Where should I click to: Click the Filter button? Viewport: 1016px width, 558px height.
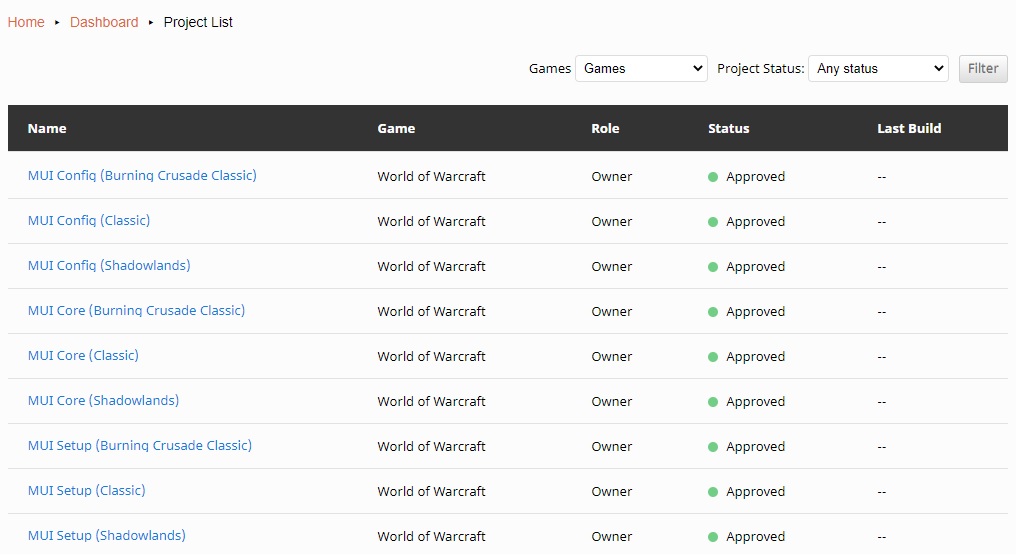[983, 68]
